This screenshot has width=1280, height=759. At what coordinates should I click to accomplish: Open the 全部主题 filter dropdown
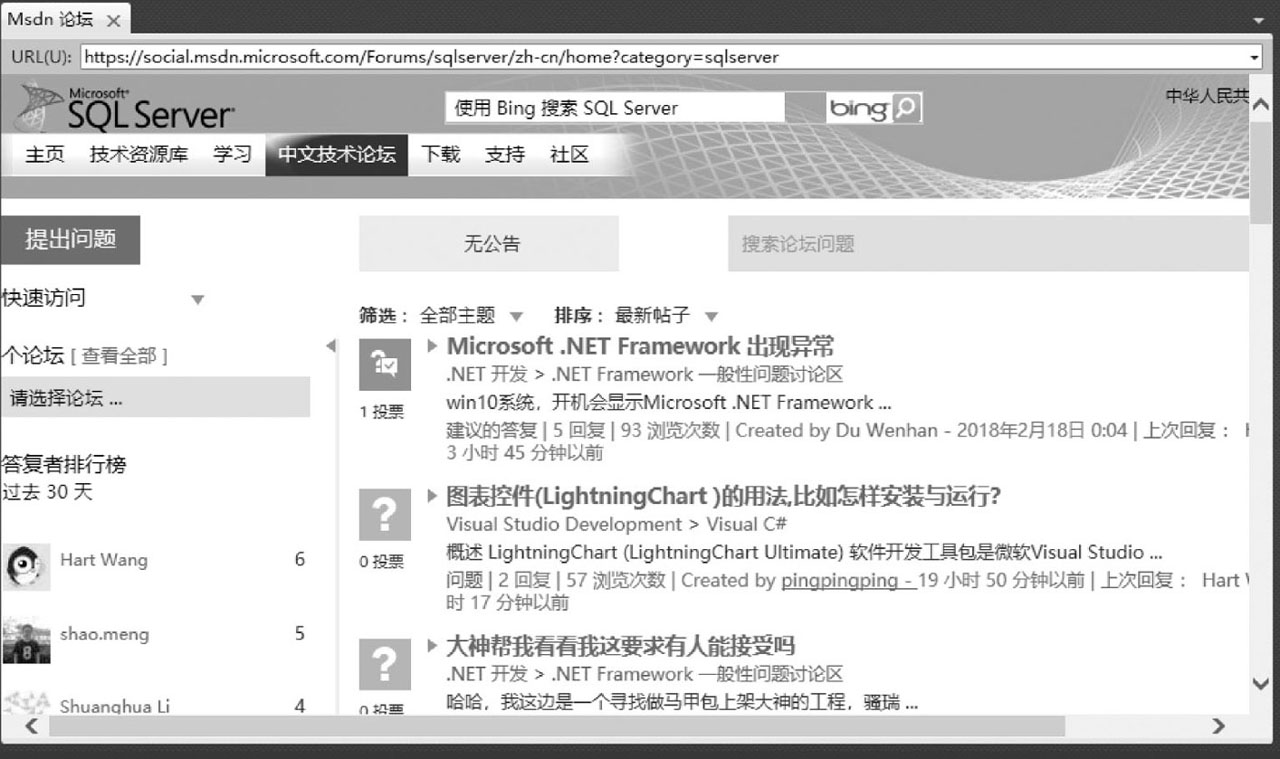point(516,316)
